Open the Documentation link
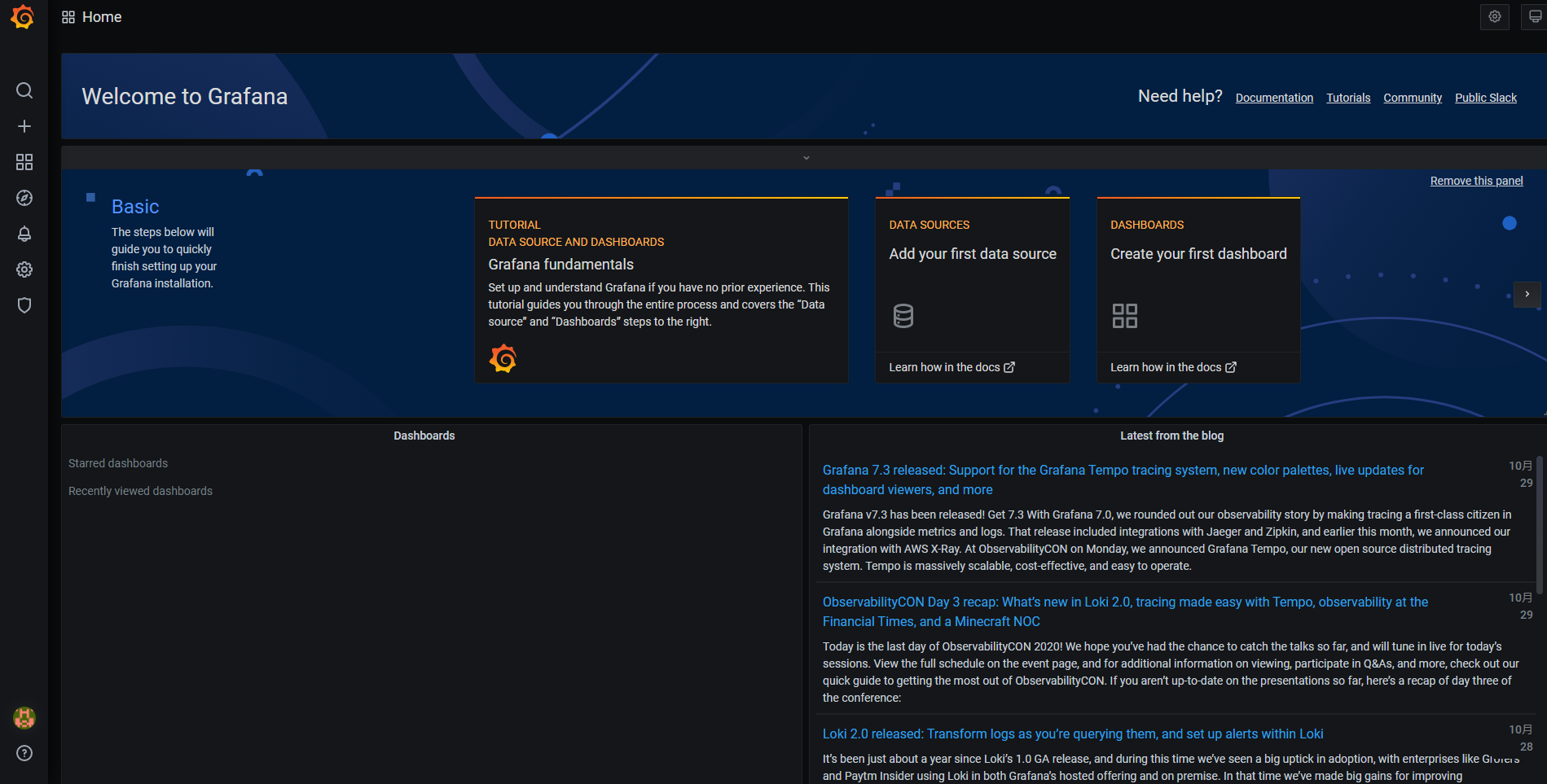This screenshot has width=1547, height=784. [x=1274, y=98]
